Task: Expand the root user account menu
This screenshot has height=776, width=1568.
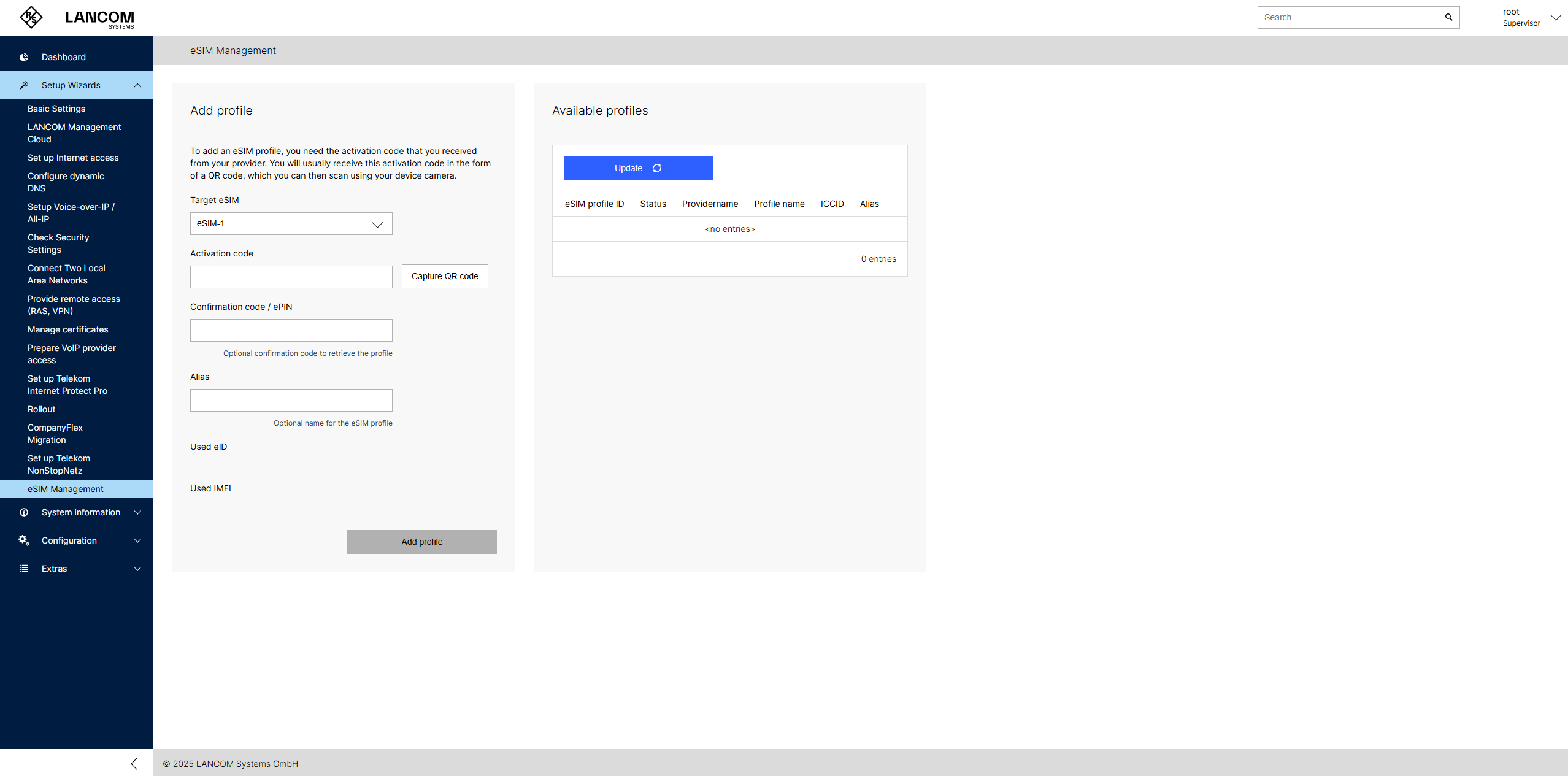Action: [x=1555, y=18]
